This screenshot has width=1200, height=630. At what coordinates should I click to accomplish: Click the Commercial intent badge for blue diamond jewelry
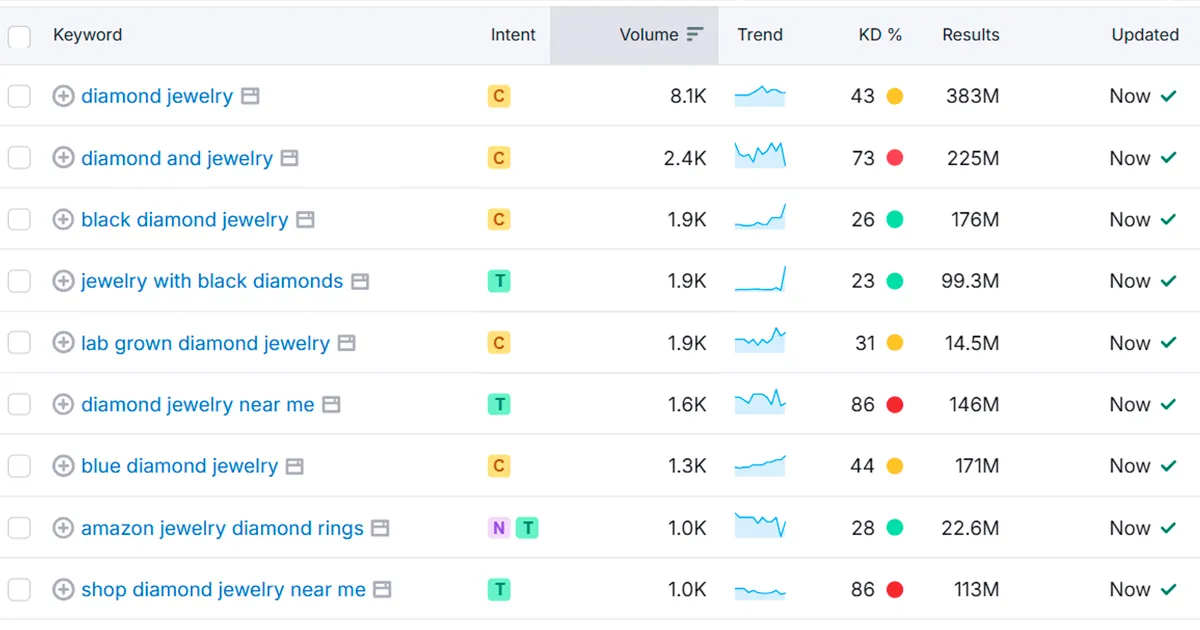pos(499,466)
